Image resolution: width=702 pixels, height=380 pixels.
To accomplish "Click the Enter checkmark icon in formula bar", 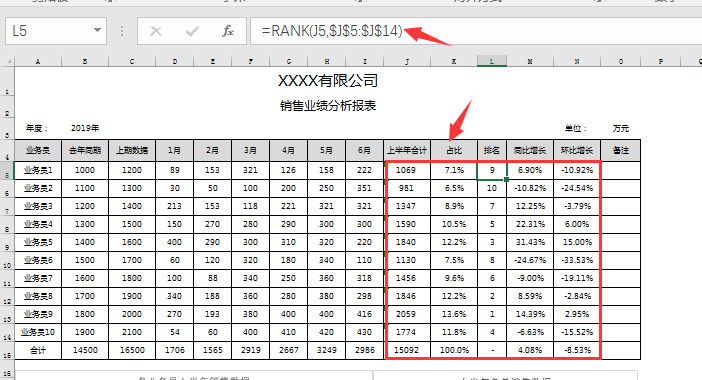I will tap(192, 31).
